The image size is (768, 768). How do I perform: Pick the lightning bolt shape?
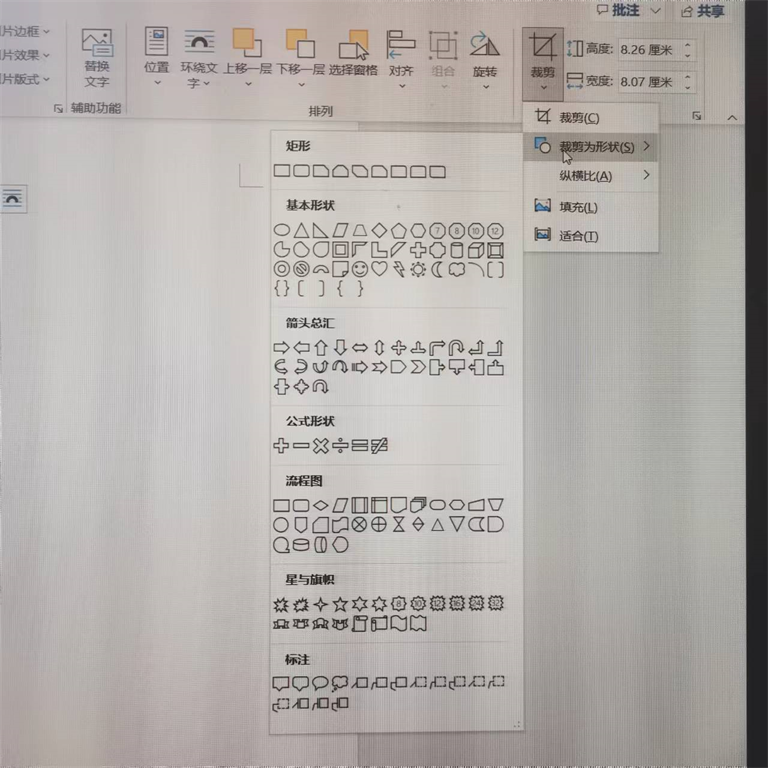pos(398,269)
